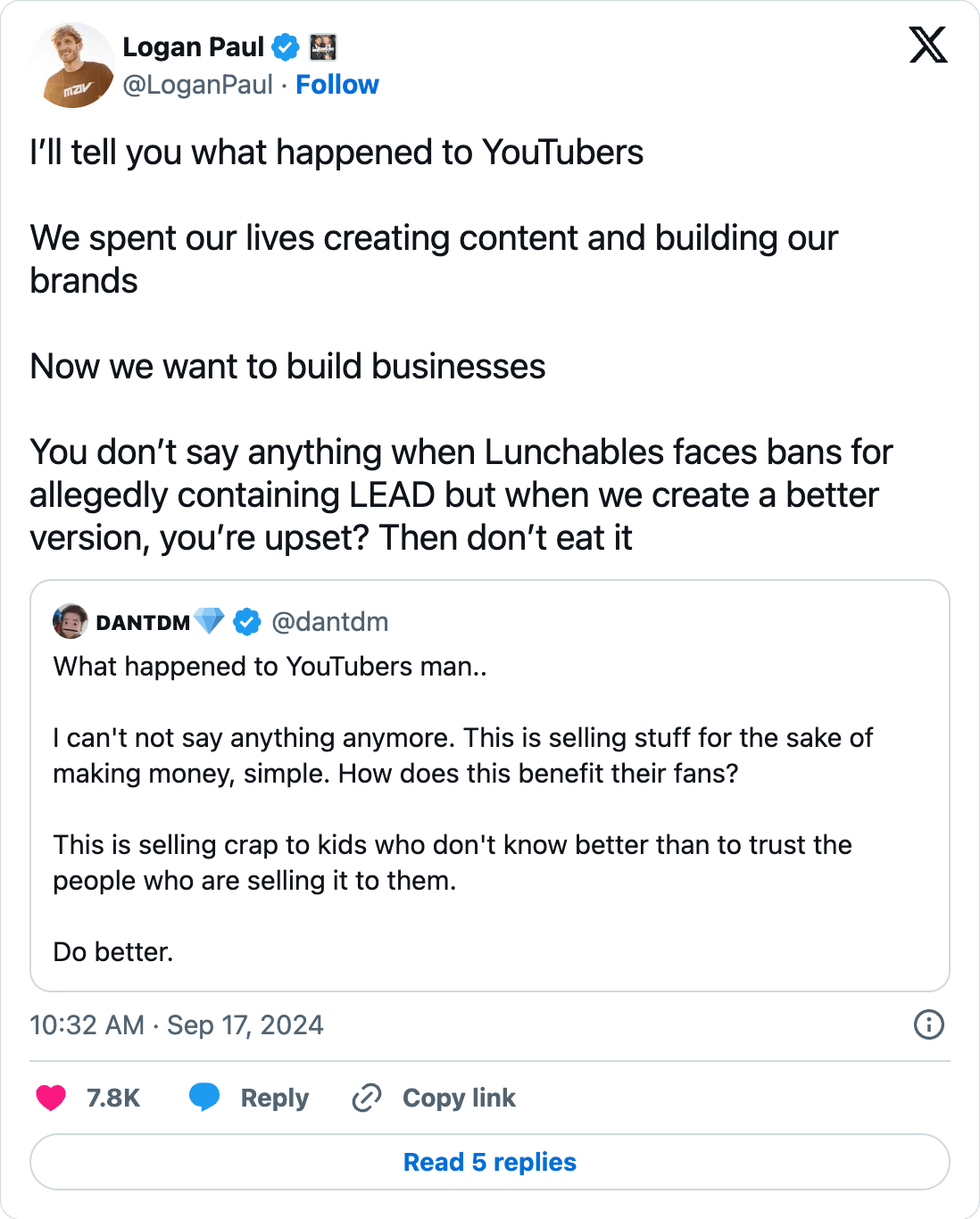Click the Logan Paul display name
The width and height of the screenshot is (980, 1219).
click(193, 47)
